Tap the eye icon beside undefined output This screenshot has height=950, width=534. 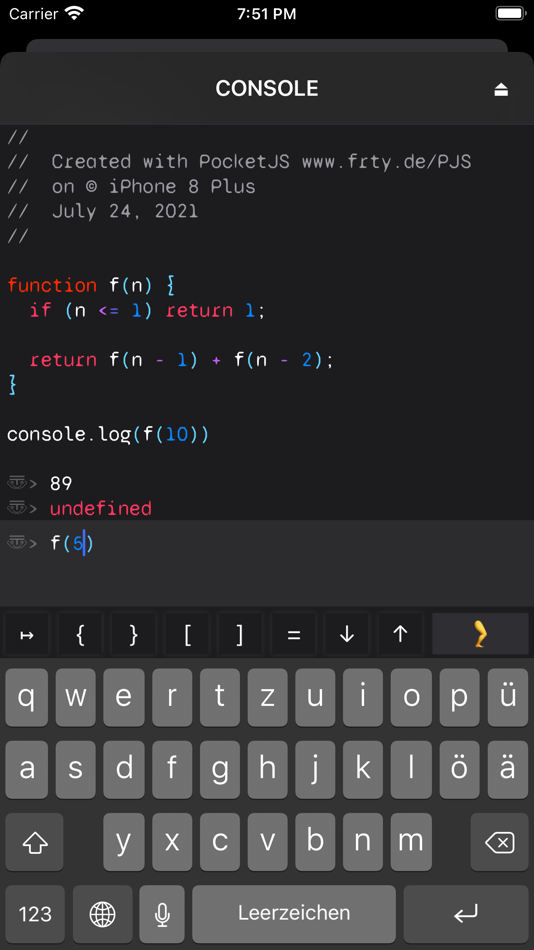click(x=17, y=508)
